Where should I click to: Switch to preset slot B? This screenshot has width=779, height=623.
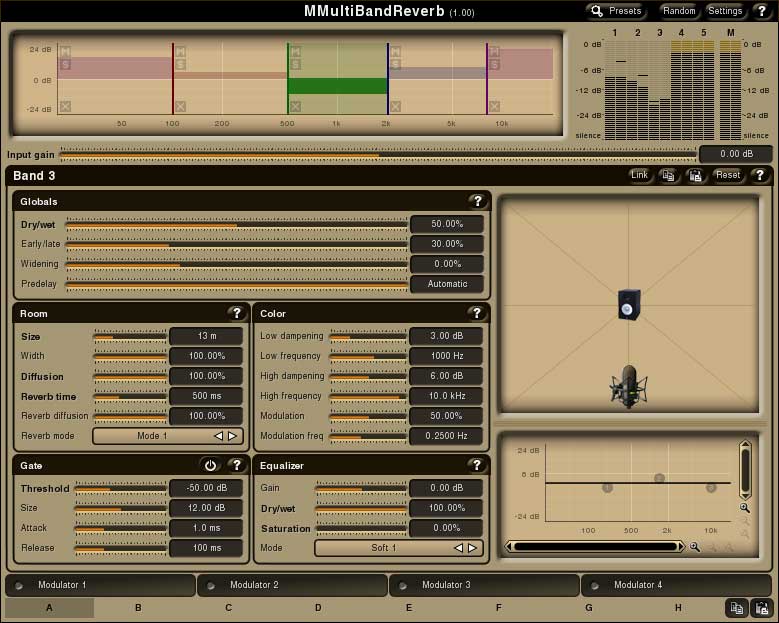coord(138,608)
